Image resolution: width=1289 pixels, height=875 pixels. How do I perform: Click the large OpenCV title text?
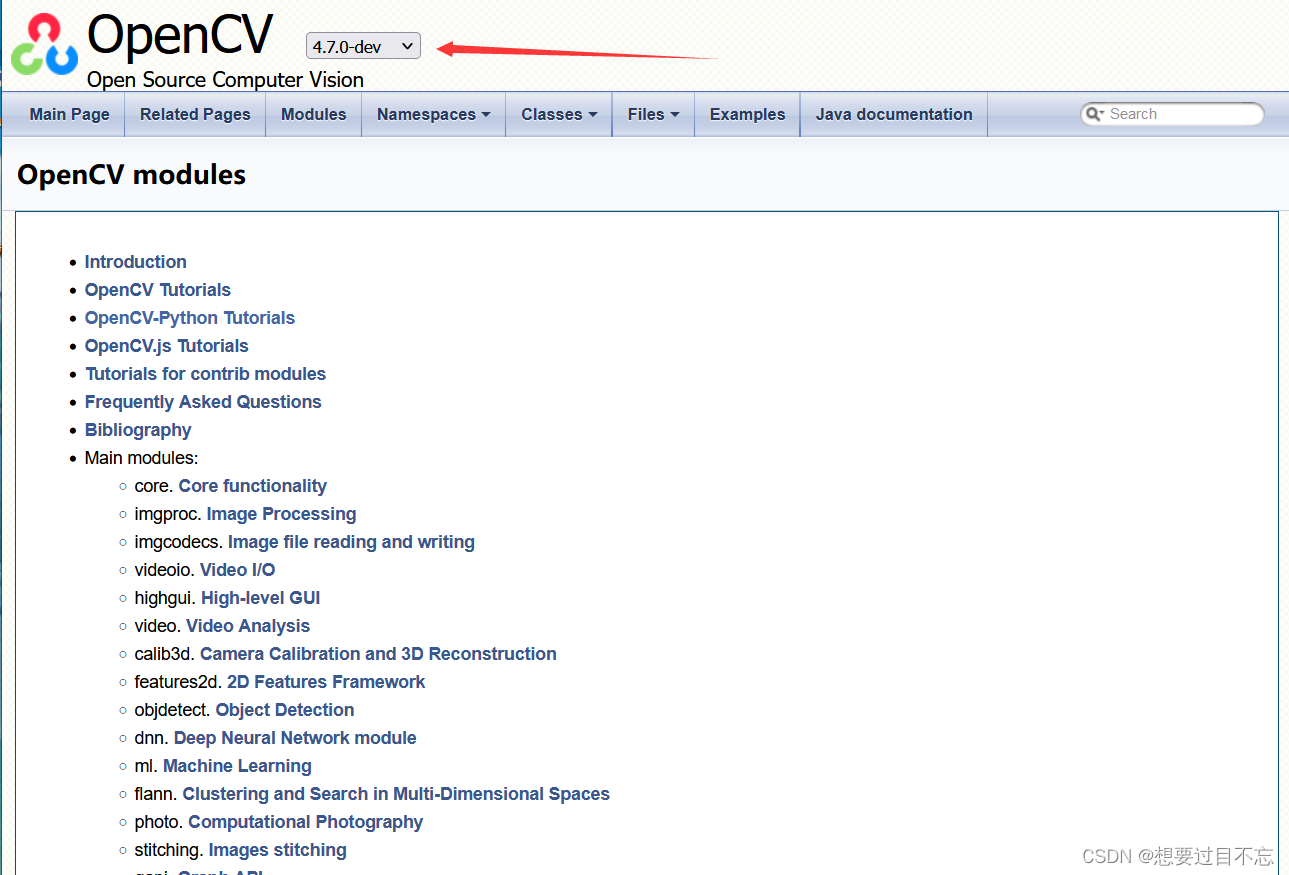(x=180, y=35)
